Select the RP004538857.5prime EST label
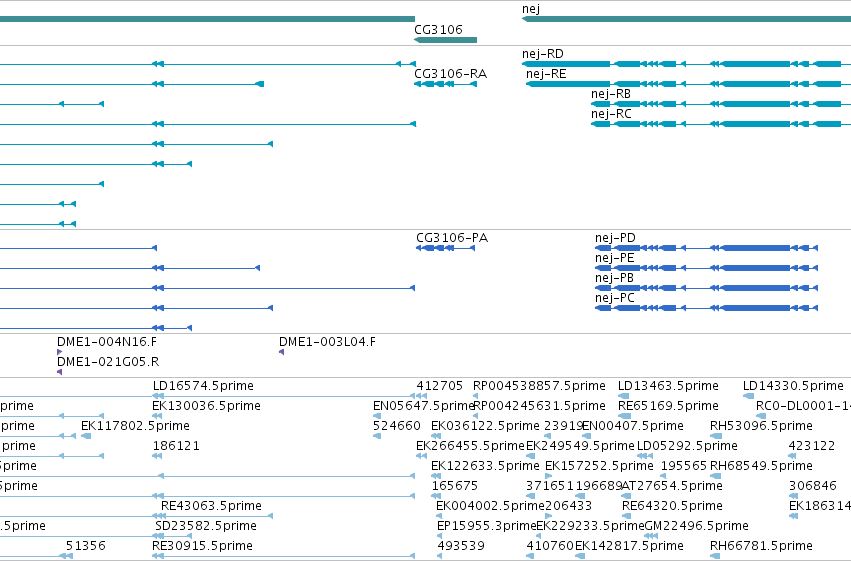Viewport: 851px width, 561px height. click(x=539, y=386)
